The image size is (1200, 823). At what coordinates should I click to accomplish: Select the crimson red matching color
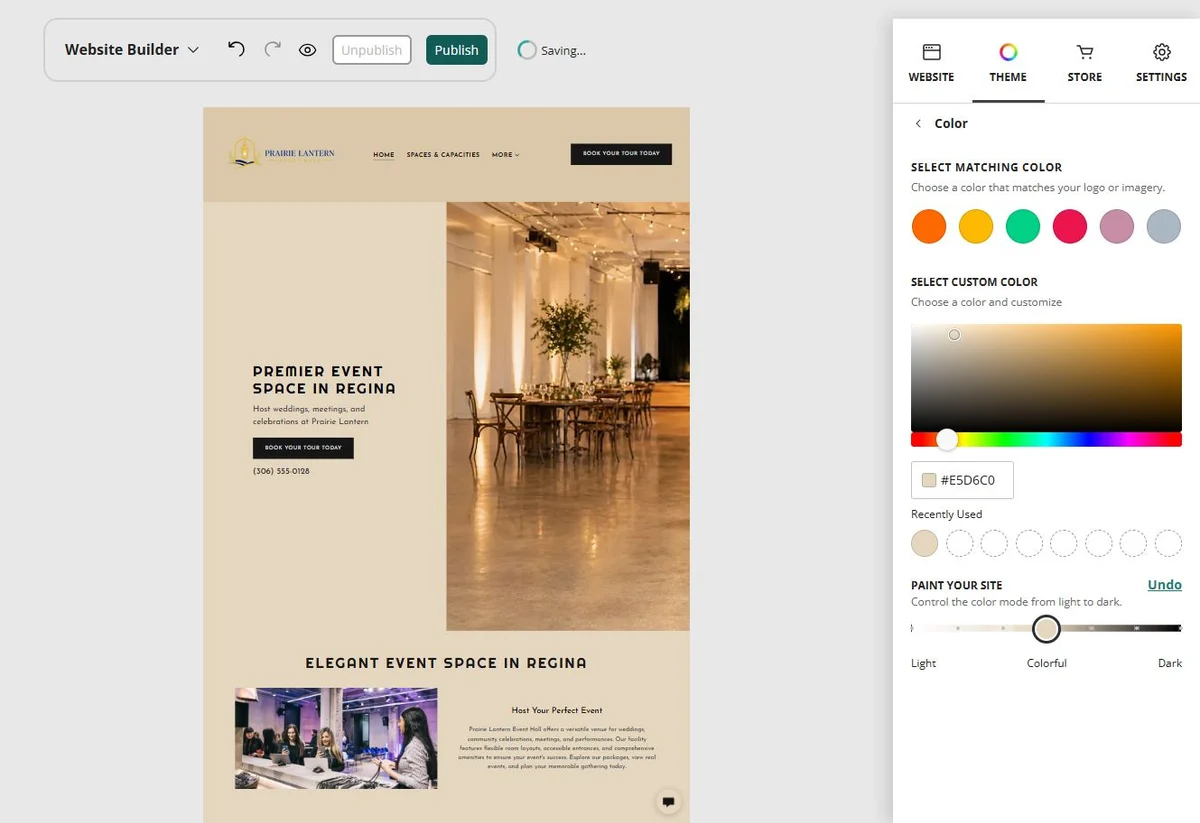click(x=1070, y=226)
